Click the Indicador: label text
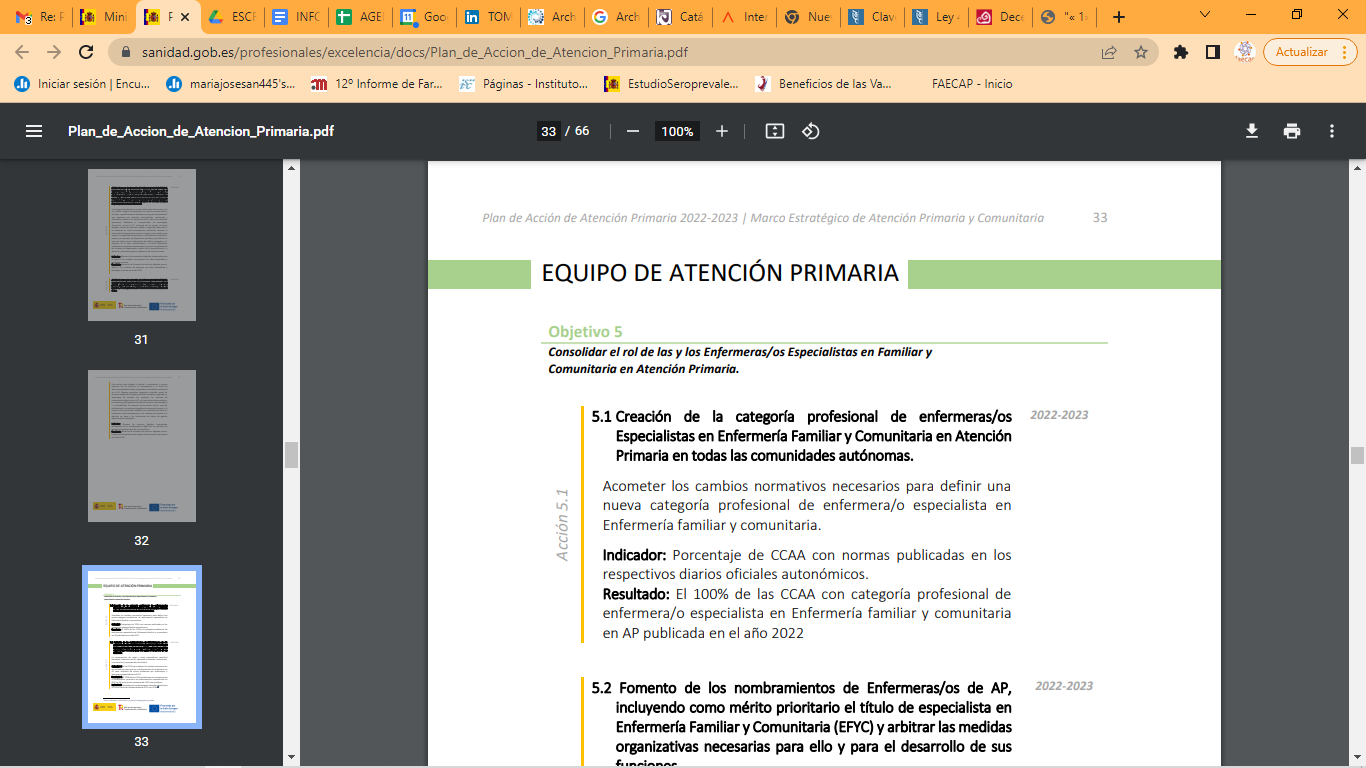This screenshot has width=1366, height=768. pyautogui.click(x=634, y=555)
